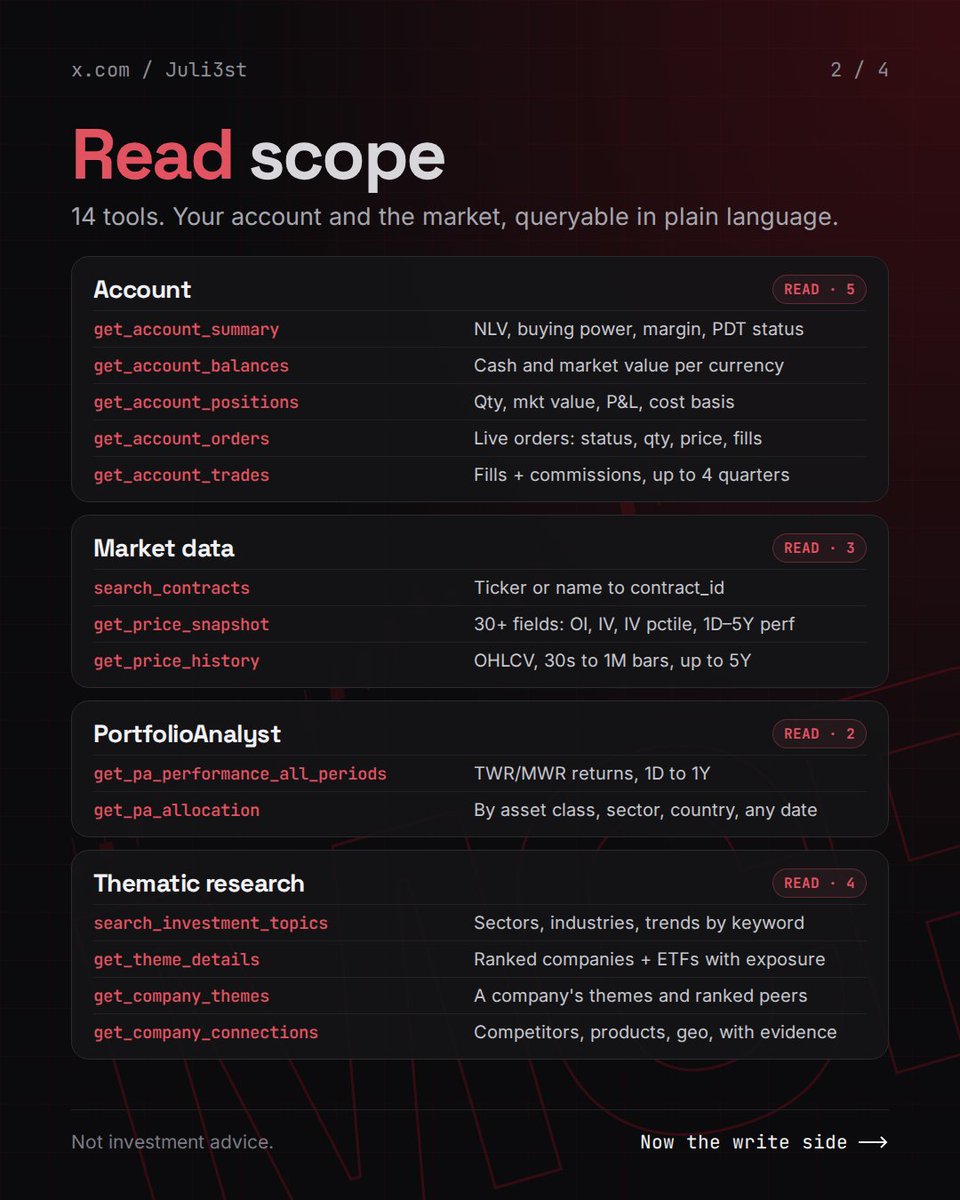
Task: Click 'Now the write side' text
Action: [744, 1142]
